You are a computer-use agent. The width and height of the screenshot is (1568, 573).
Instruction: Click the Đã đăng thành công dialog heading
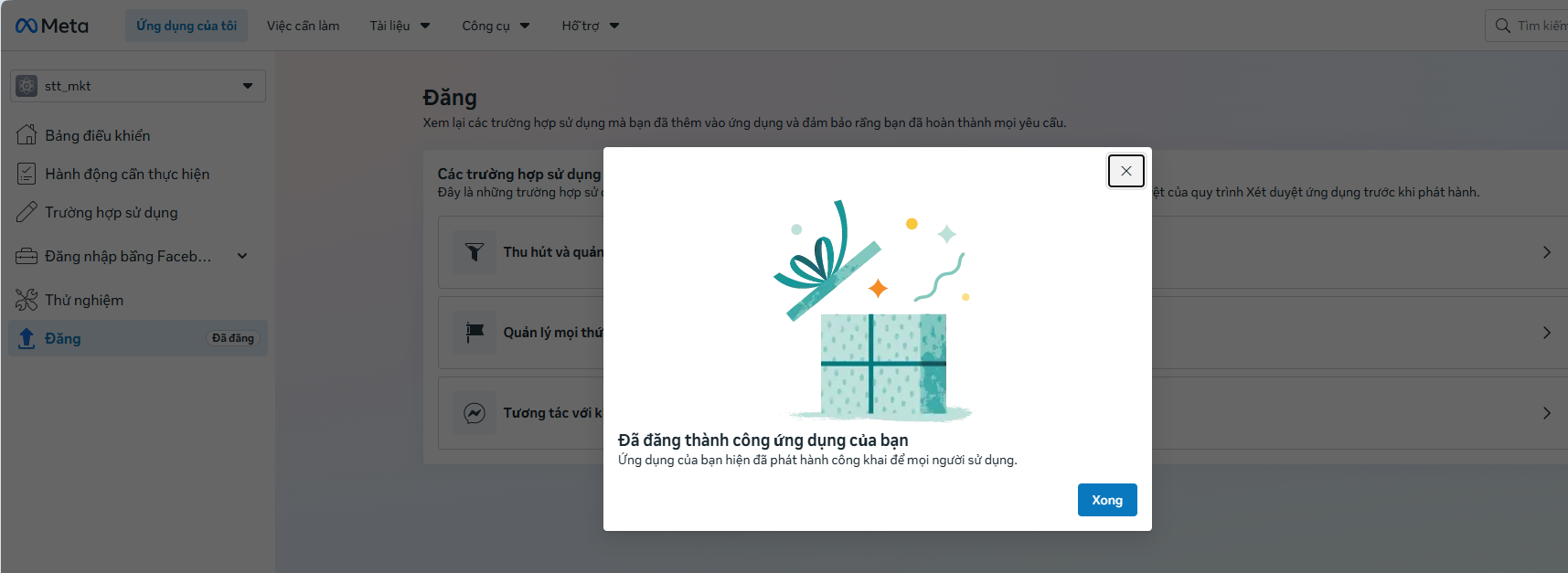point(763,440)
